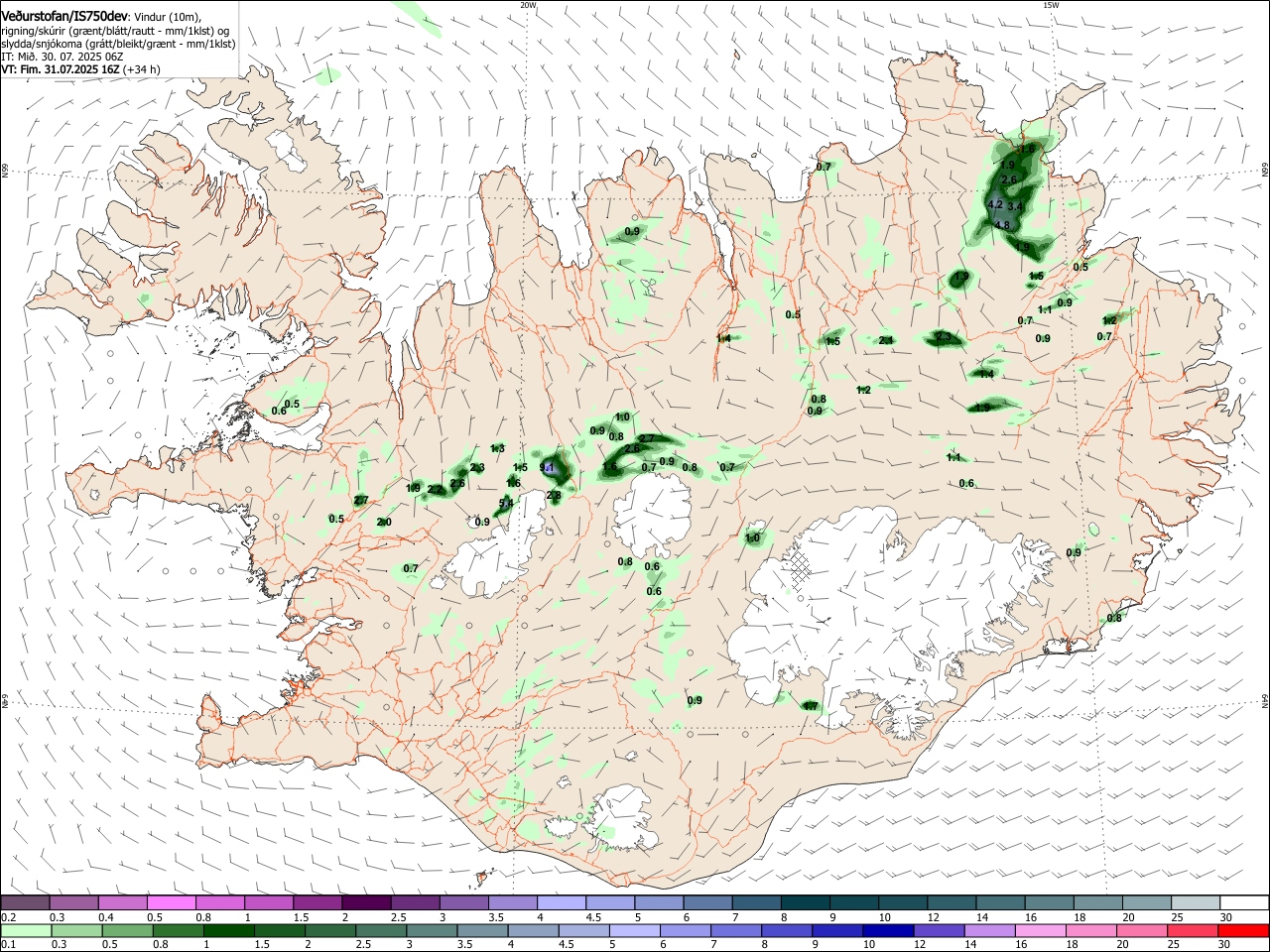Select the pale lavender 4–4.5 snow swatch

tap(561, 902)
